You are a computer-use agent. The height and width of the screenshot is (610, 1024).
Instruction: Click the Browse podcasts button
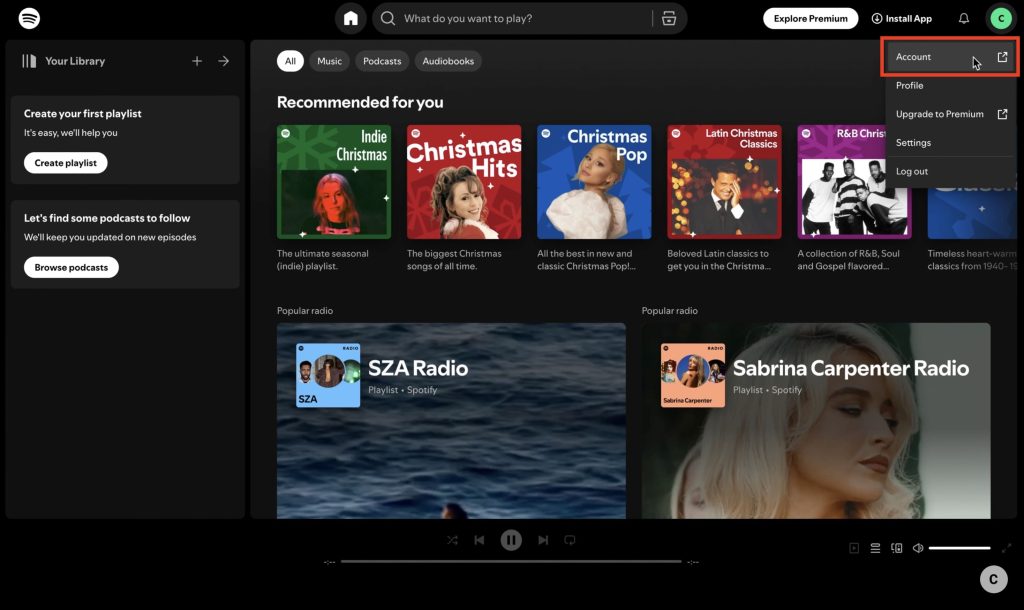pyautogui.click(x=70, y=267)
